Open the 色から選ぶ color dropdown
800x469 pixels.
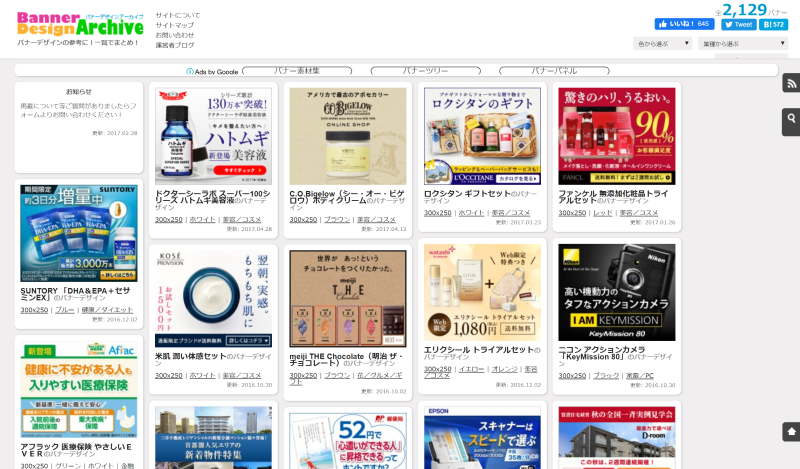pyautogui.click(x=662, y=44)
